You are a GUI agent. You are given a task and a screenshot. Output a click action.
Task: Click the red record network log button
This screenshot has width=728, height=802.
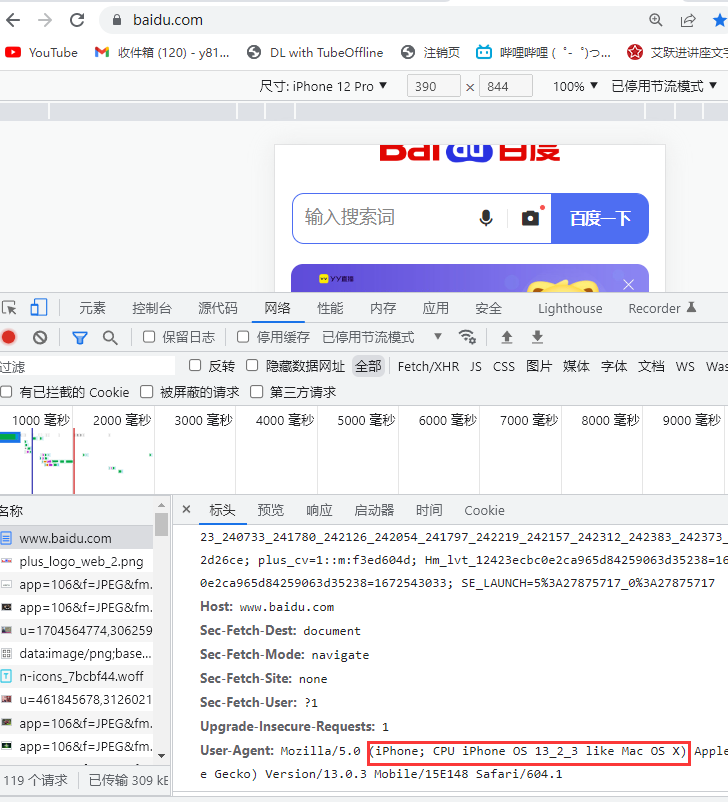tap(9, 338)
